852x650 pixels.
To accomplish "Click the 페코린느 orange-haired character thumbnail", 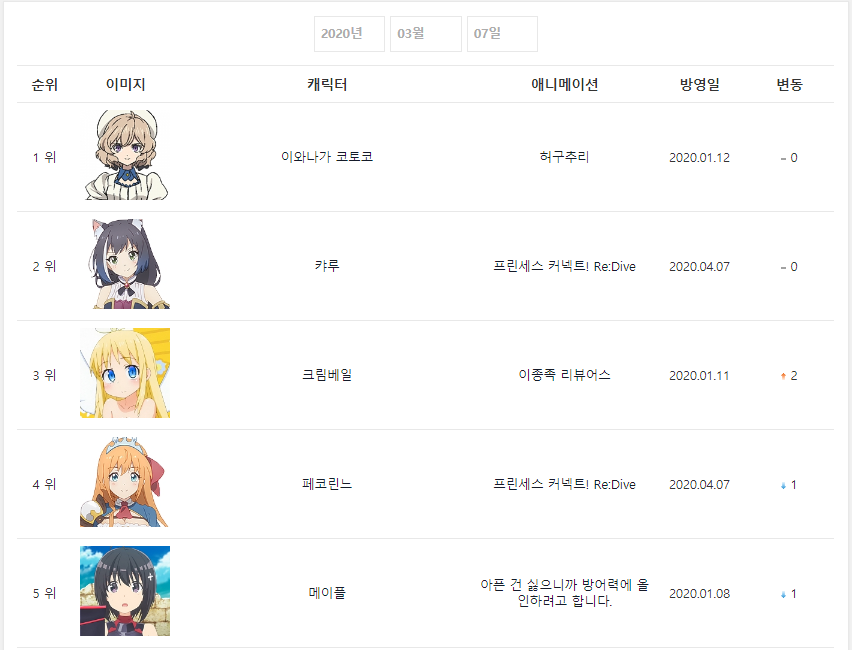I will (125, 482).
